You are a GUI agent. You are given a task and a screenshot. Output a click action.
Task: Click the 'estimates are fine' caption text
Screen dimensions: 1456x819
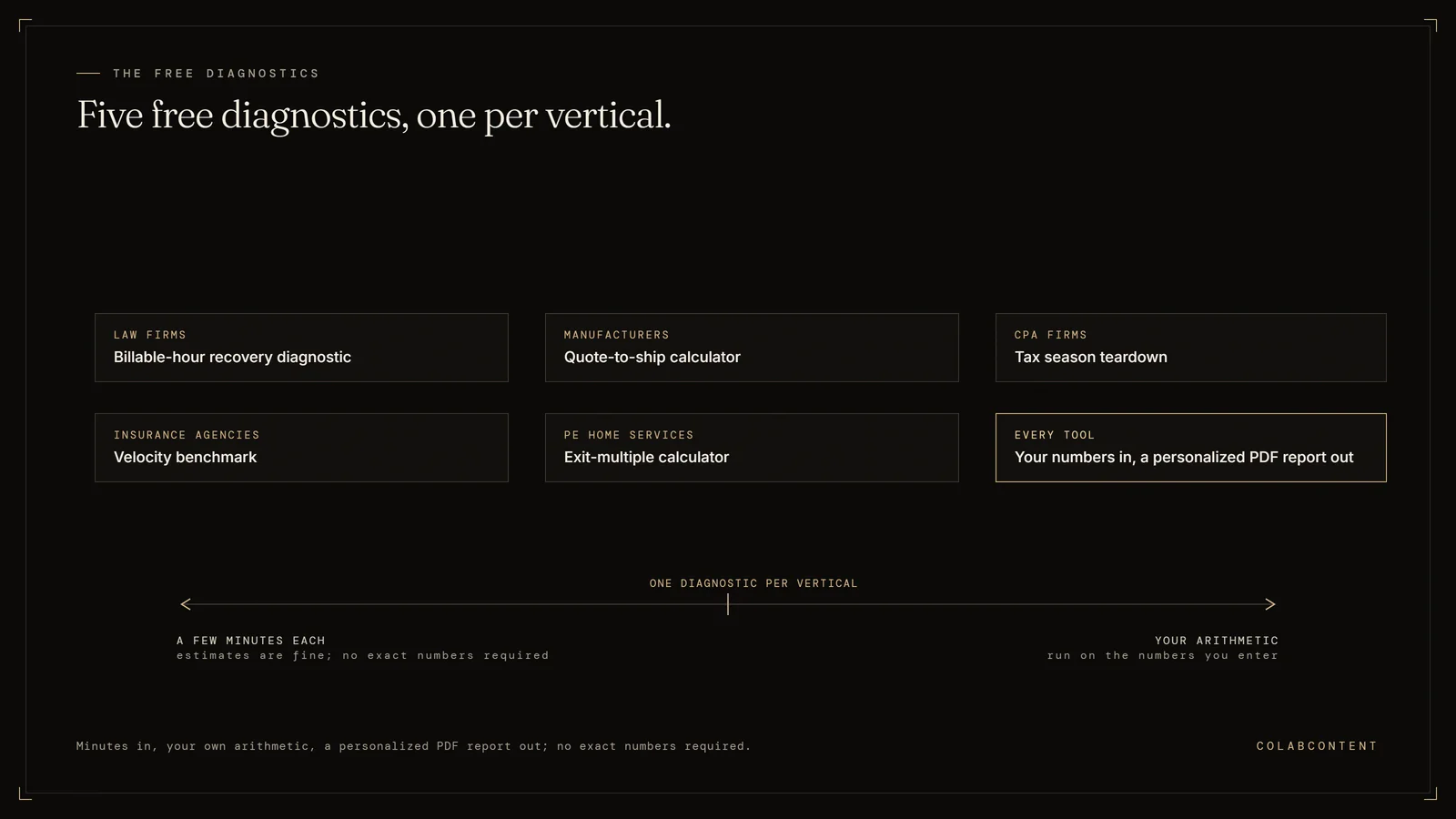click(363, 655)
